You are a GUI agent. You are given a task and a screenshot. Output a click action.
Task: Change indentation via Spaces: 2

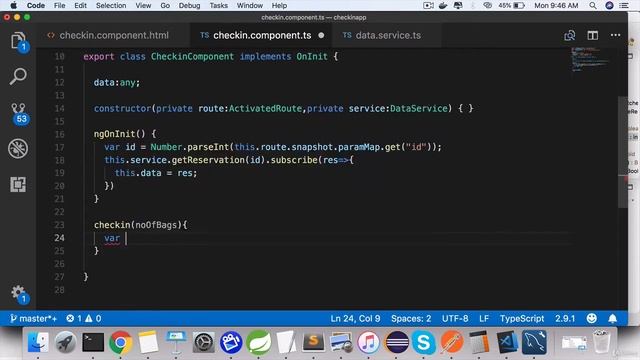(411, 318)
